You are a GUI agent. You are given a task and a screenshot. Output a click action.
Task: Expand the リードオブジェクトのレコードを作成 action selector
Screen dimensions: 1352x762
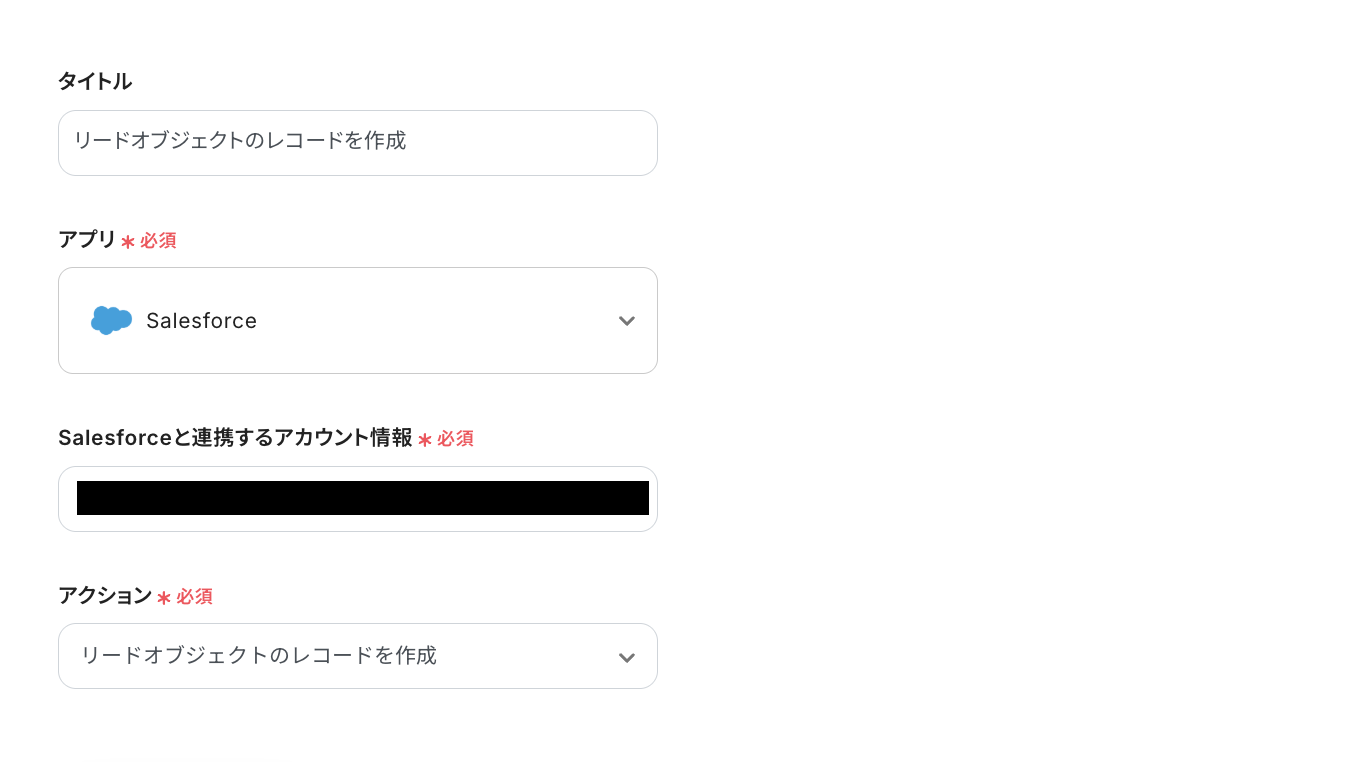tap(358, 656)
